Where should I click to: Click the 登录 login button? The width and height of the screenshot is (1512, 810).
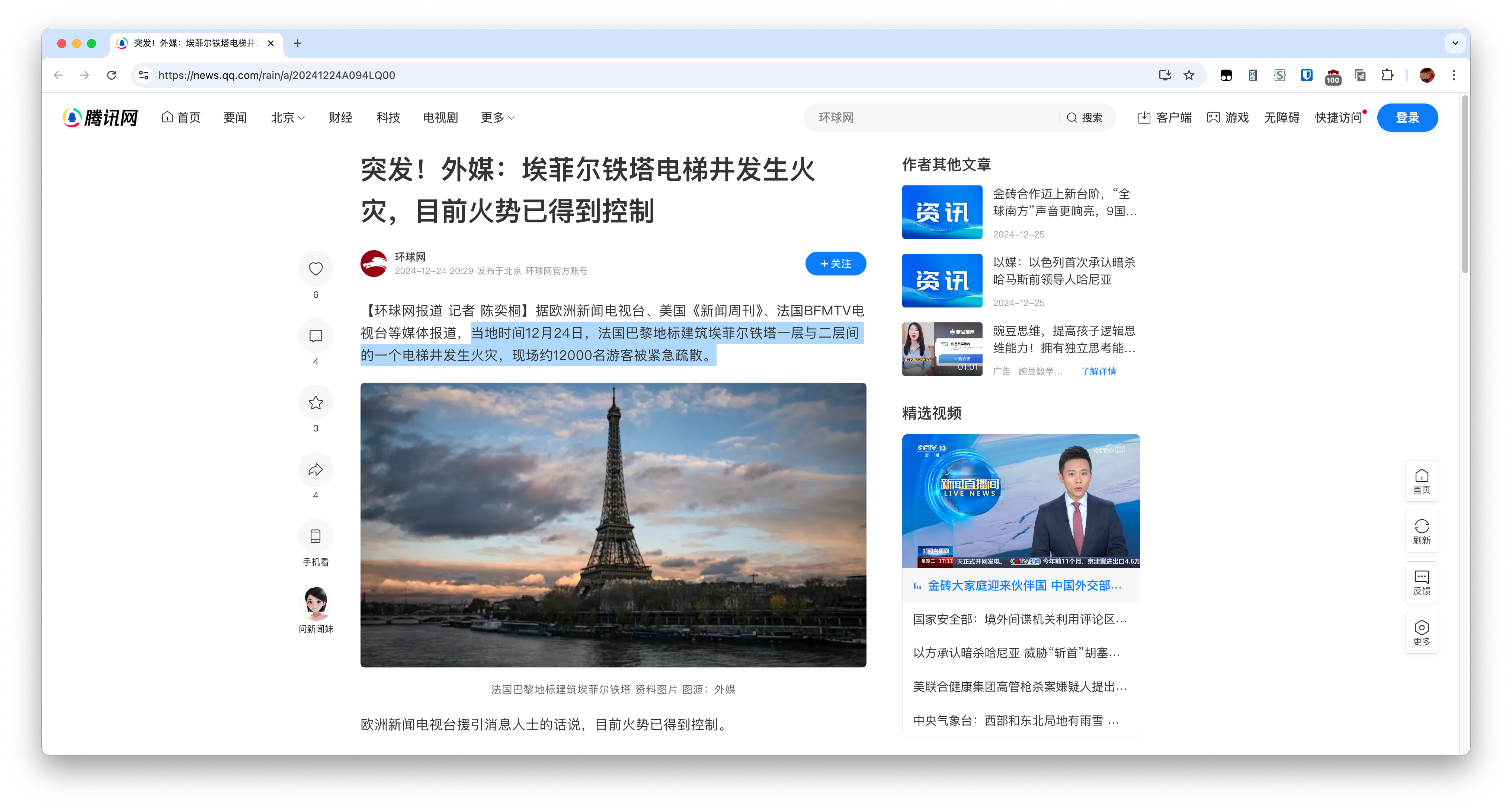pyautogui.click(x=1406, y=117)
